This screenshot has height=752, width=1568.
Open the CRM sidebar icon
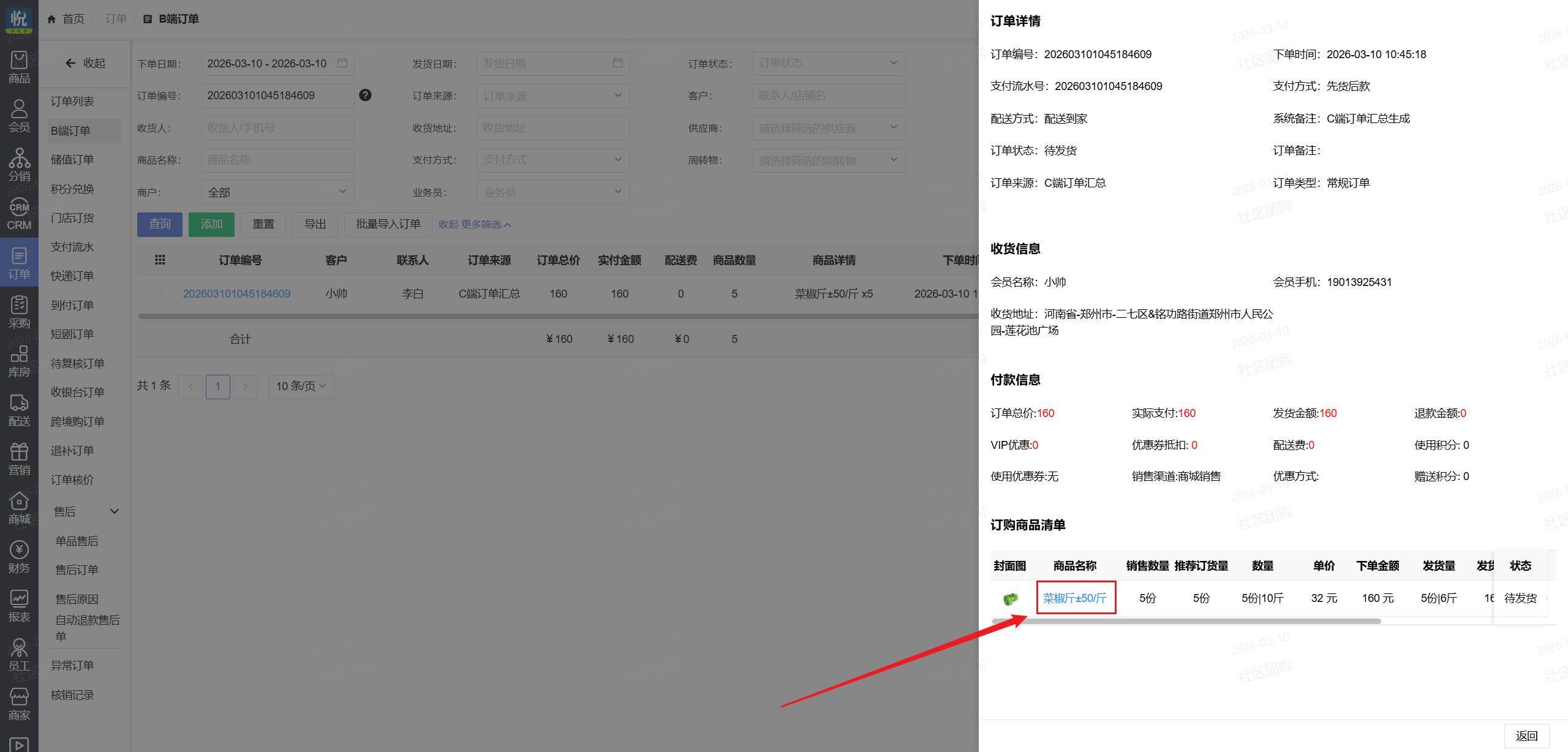(x=19, y=214)
